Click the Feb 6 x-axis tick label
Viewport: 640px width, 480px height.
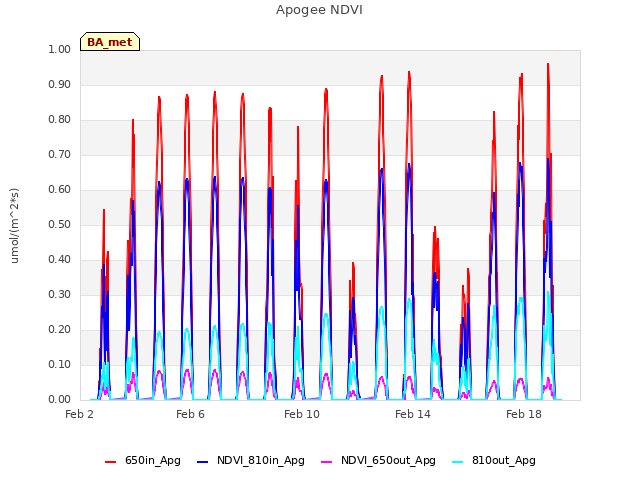click(190, 414)
